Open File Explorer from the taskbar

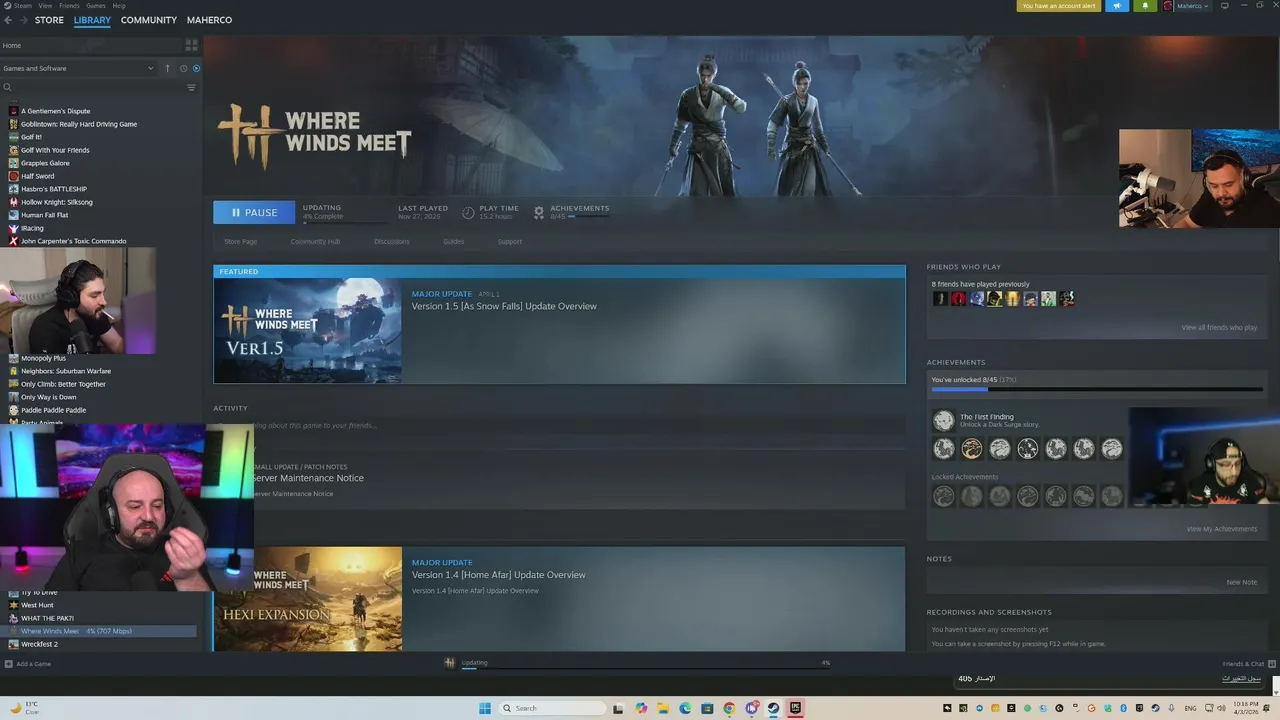click(663, 708)
